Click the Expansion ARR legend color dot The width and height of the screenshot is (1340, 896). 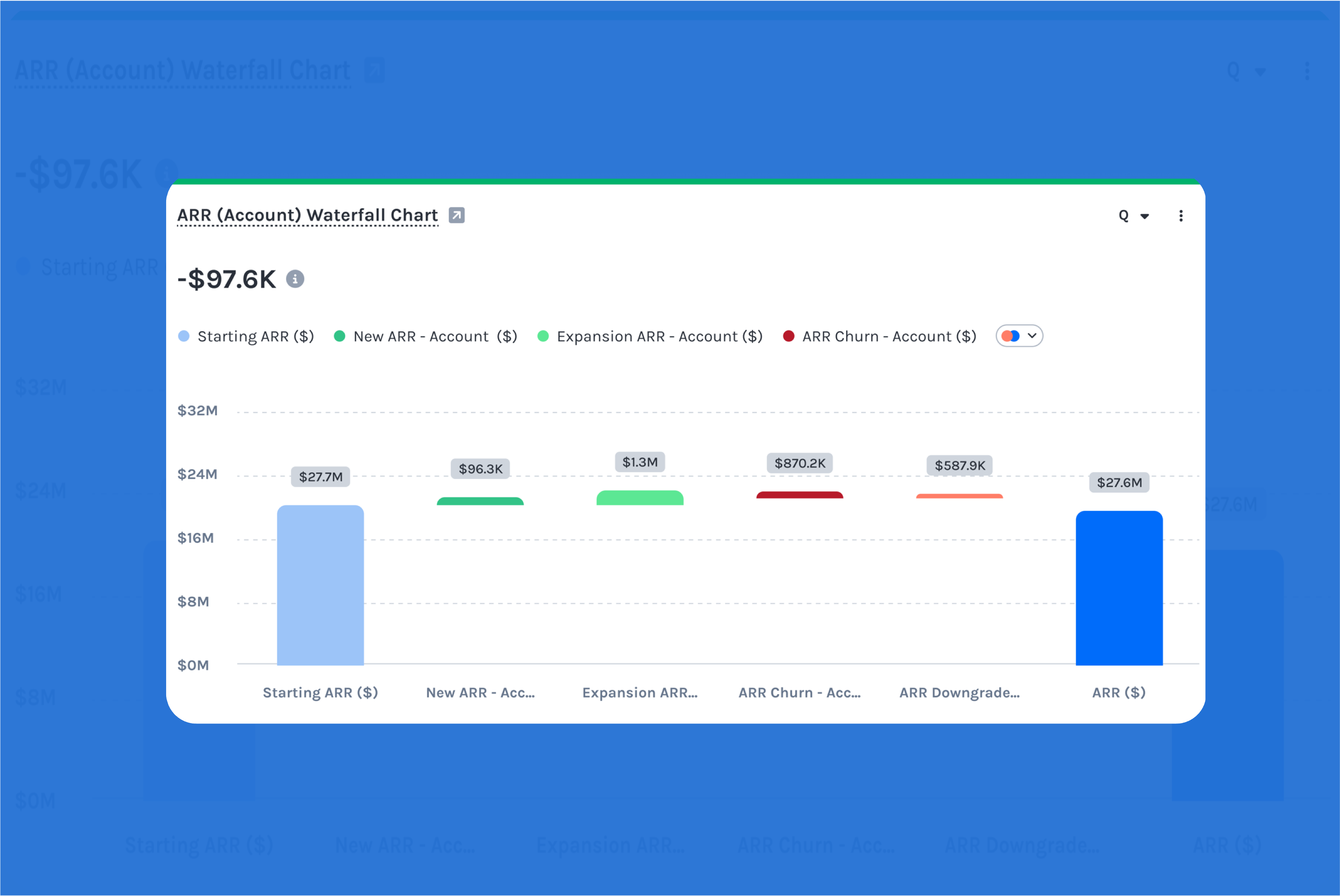coord(543,336)
